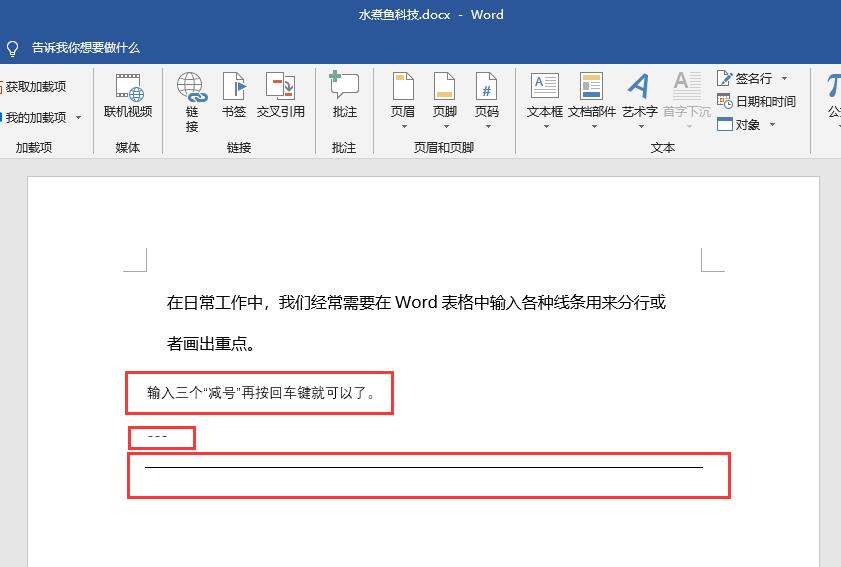Insert 联机视频 online video
841x567 pixels.
(128, 96)
